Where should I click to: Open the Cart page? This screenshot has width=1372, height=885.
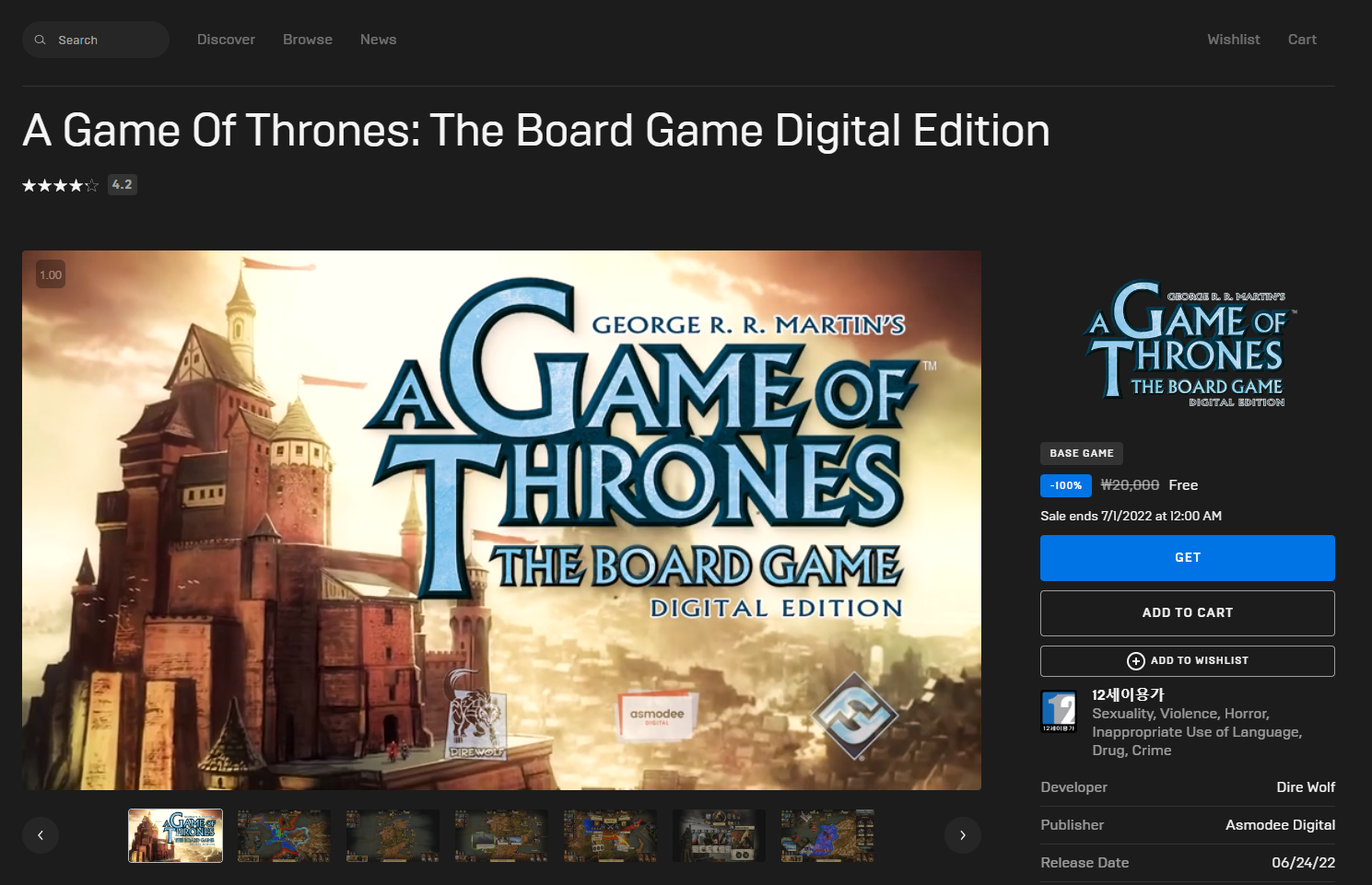tap(1302, 40)
